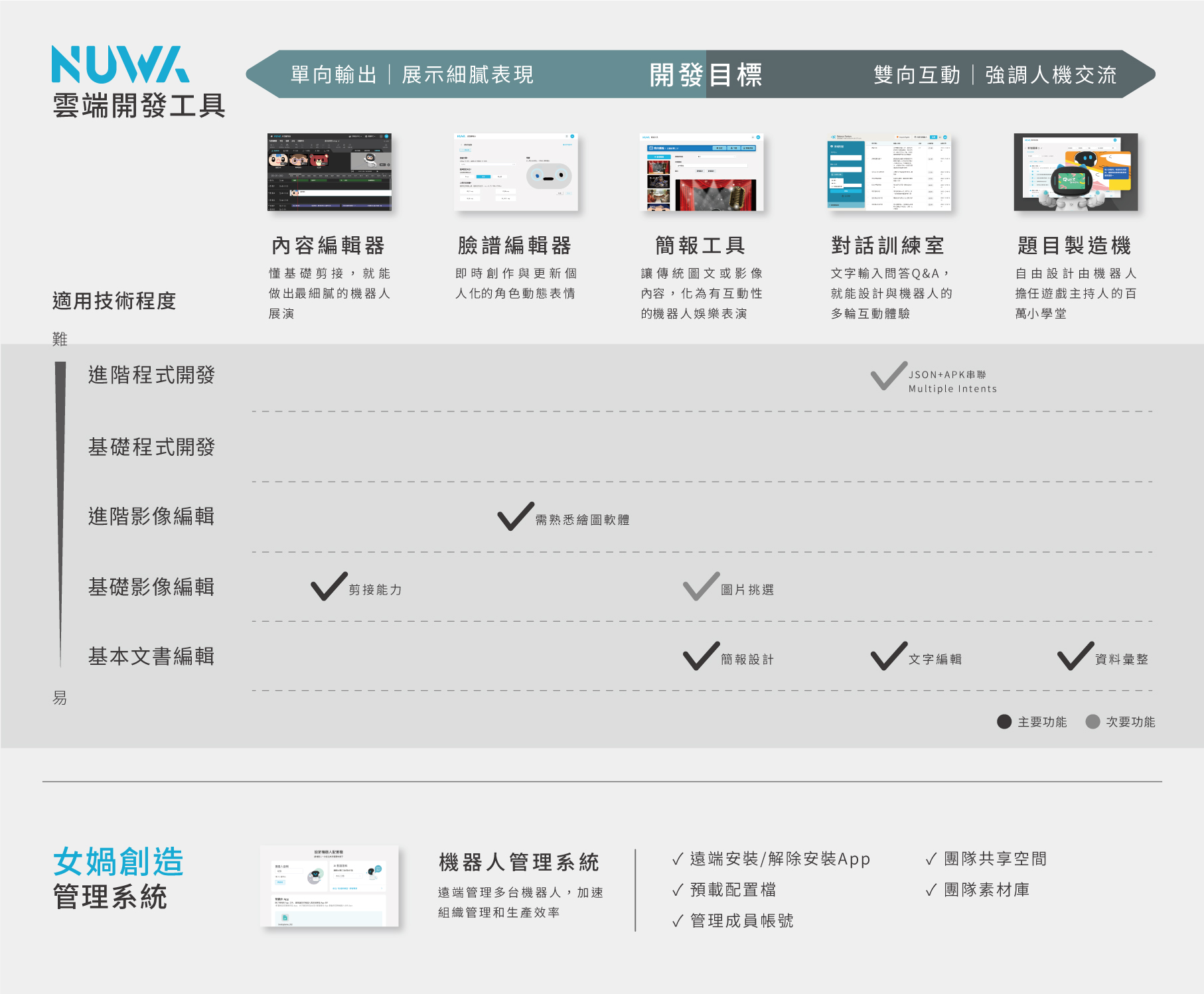The image size is (1204, 994).
Task: Select the 簡報工具 heading
Action: (x=701, y=246)
